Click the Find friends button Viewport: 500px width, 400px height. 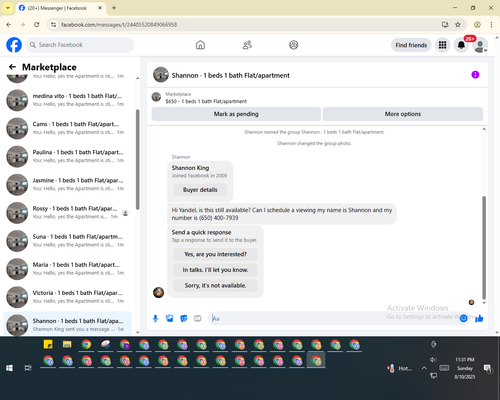411,45
